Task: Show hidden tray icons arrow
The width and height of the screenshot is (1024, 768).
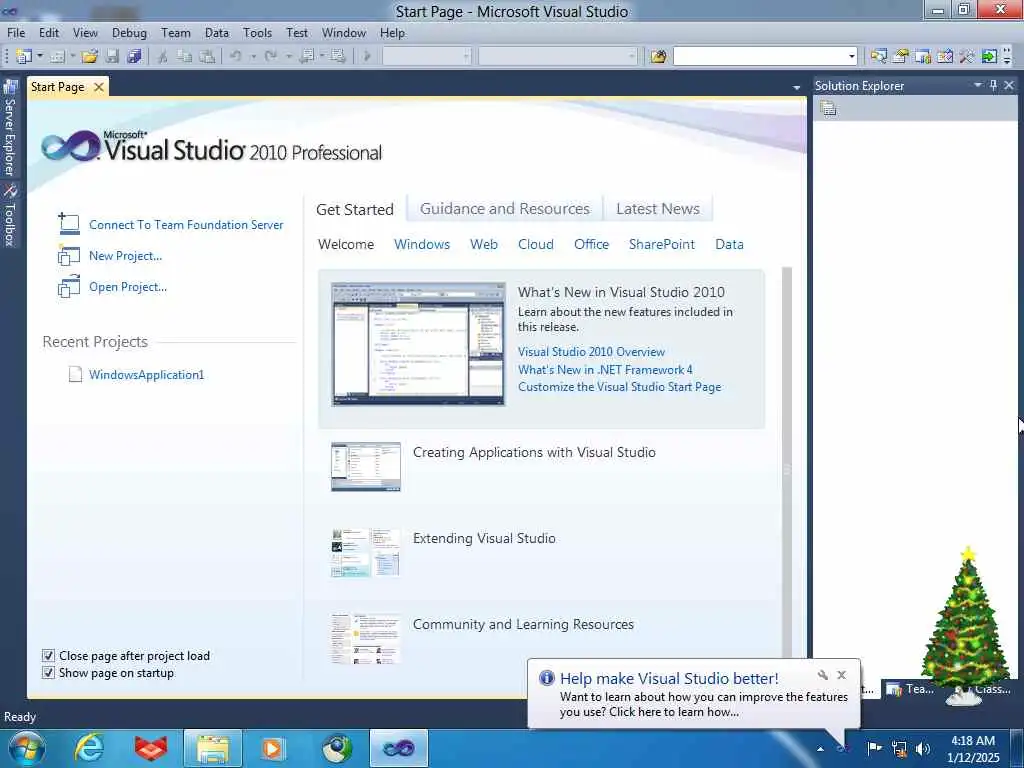Action: [820, 749]
